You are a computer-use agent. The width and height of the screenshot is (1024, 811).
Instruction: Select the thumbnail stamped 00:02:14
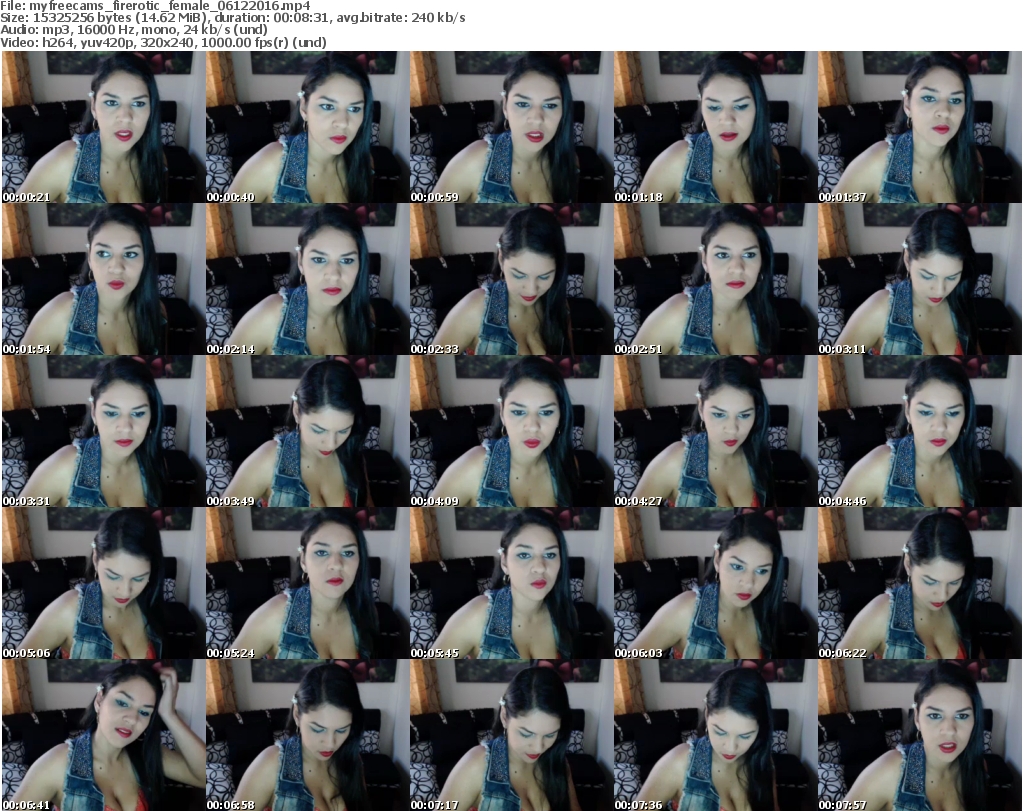[308, 279]
